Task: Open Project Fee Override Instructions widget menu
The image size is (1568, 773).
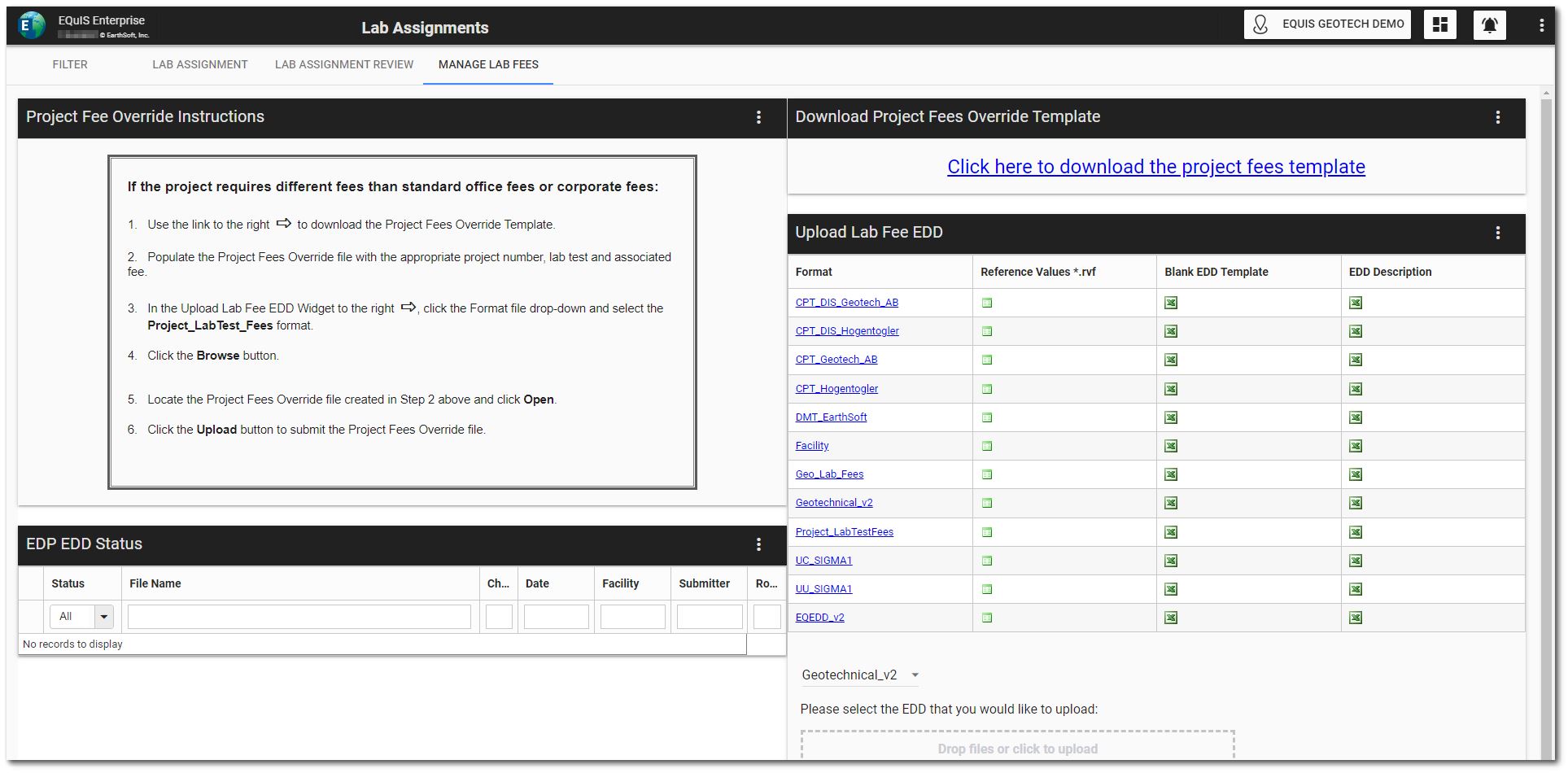Action: (x=758, y=117)
